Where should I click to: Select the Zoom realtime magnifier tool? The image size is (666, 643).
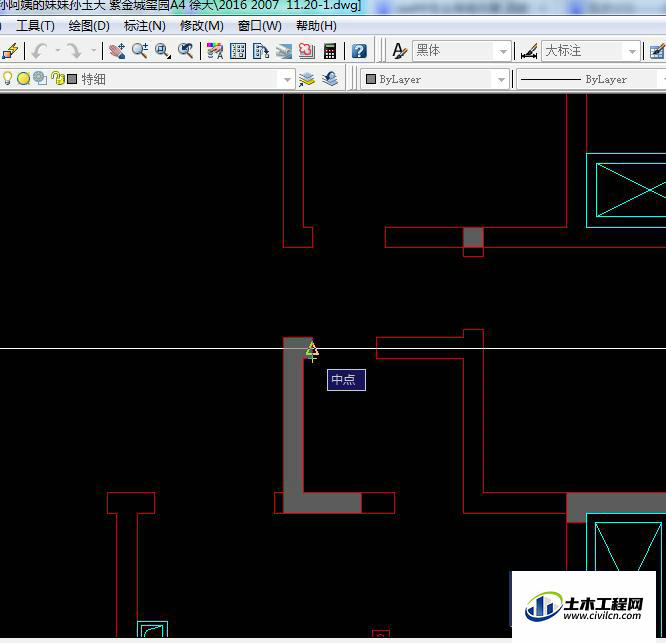tap(140, 51)
